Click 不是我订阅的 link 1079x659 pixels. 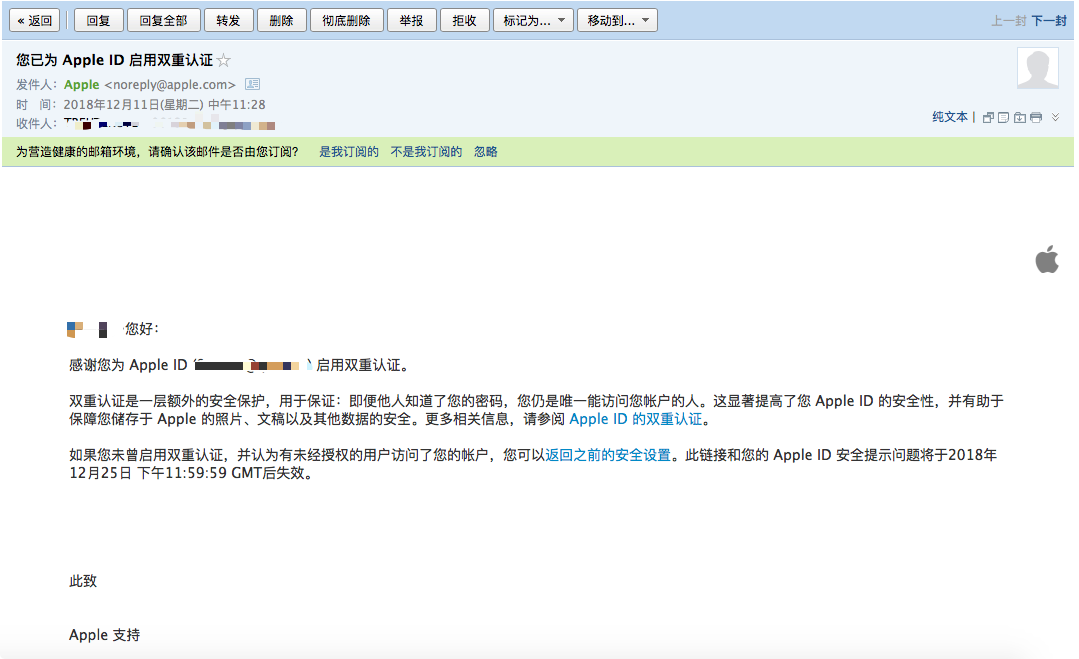click(426, 152)
